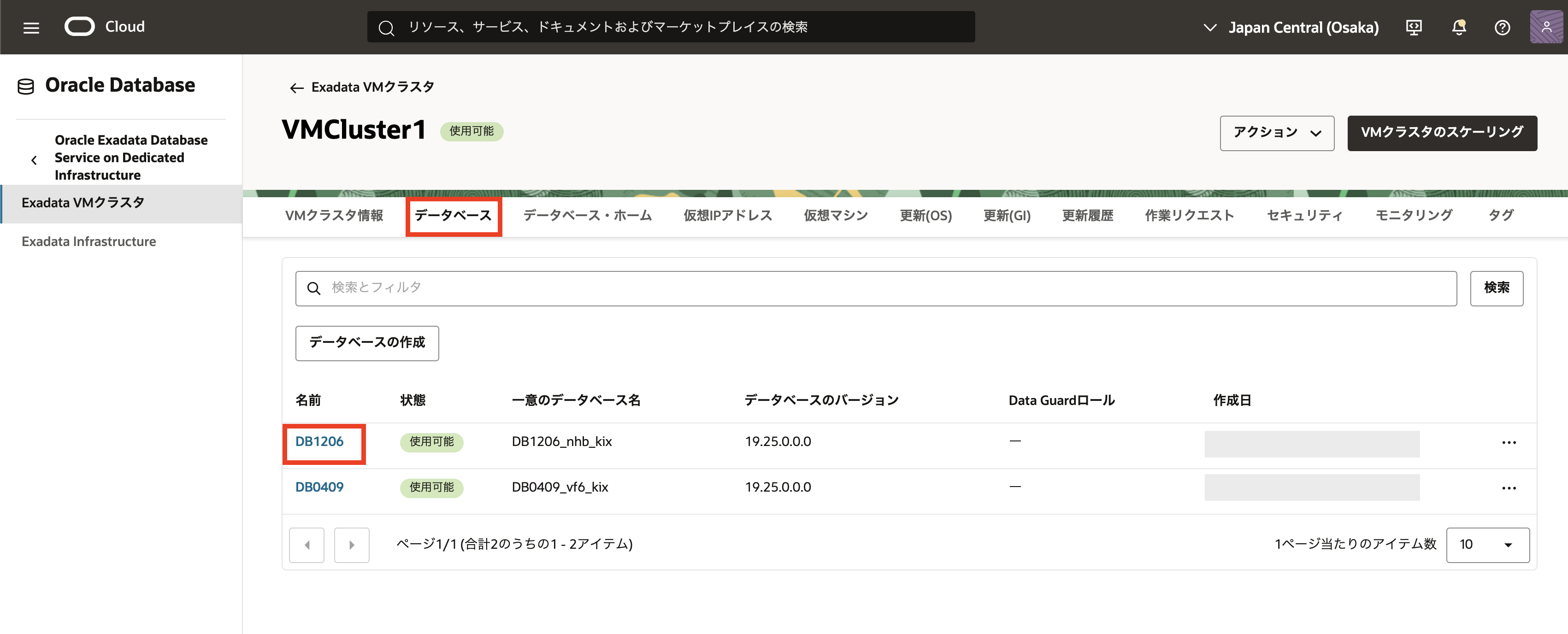This screenshot has height=634, width=1568.
Task: Open Cloud Shell developer tools icon
Action: pyautogui.click(x=1414, y=27)
